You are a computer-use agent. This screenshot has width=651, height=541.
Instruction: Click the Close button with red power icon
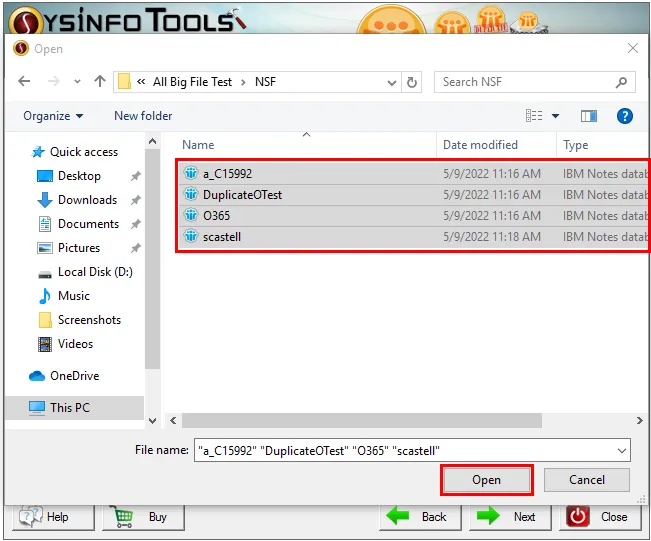coord(600,517)
